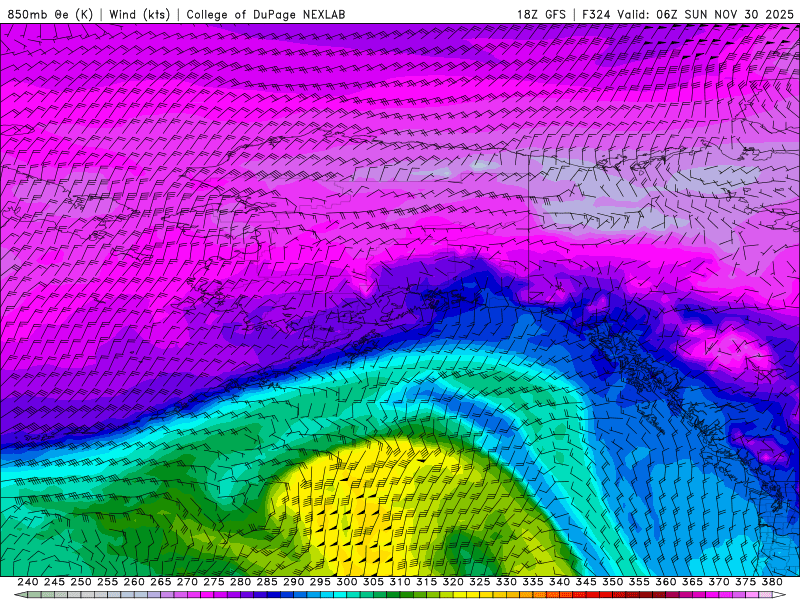Viewport: 800px width, 600px height.
Task: Click the 245 value on the color scale
Action: pyautogui.click(x=54, y=582)
